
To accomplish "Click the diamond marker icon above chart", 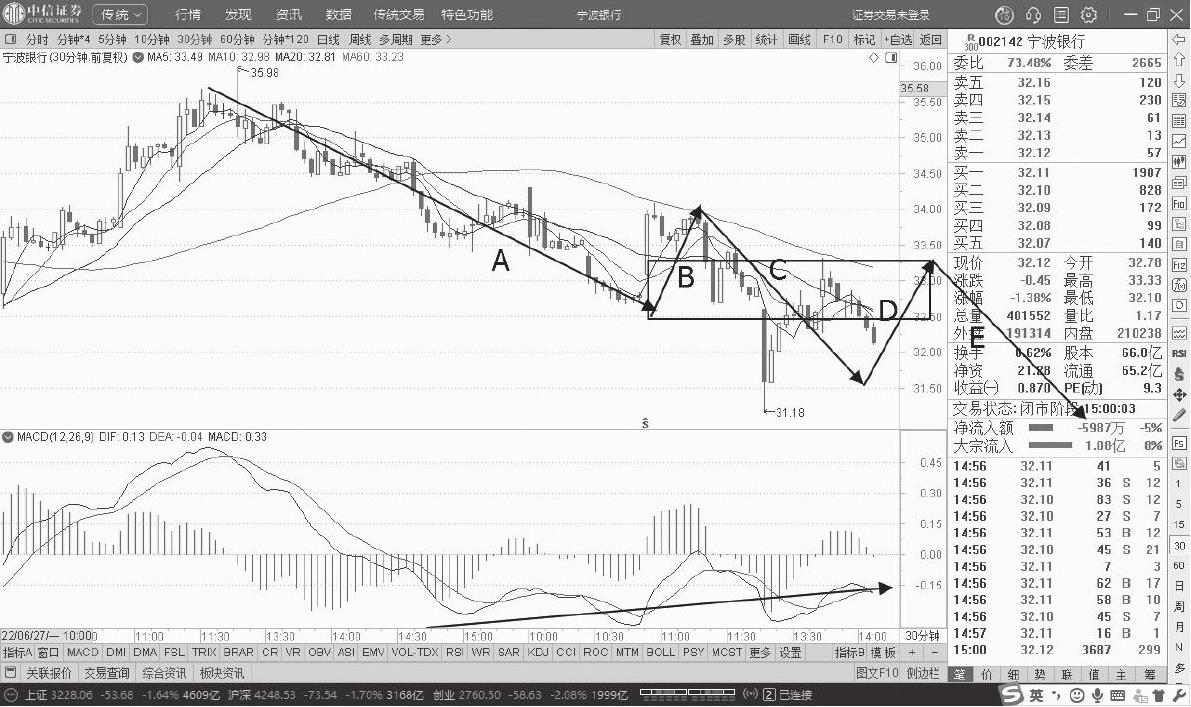I will tap(874, 58).
